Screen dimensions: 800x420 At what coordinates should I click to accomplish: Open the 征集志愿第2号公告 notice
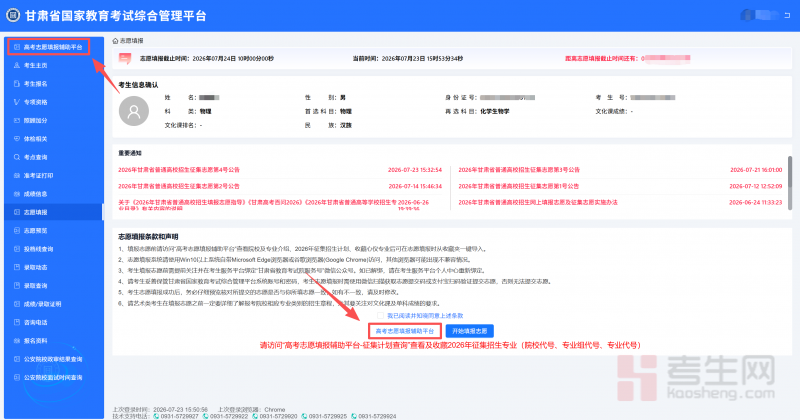coord(179,186)
